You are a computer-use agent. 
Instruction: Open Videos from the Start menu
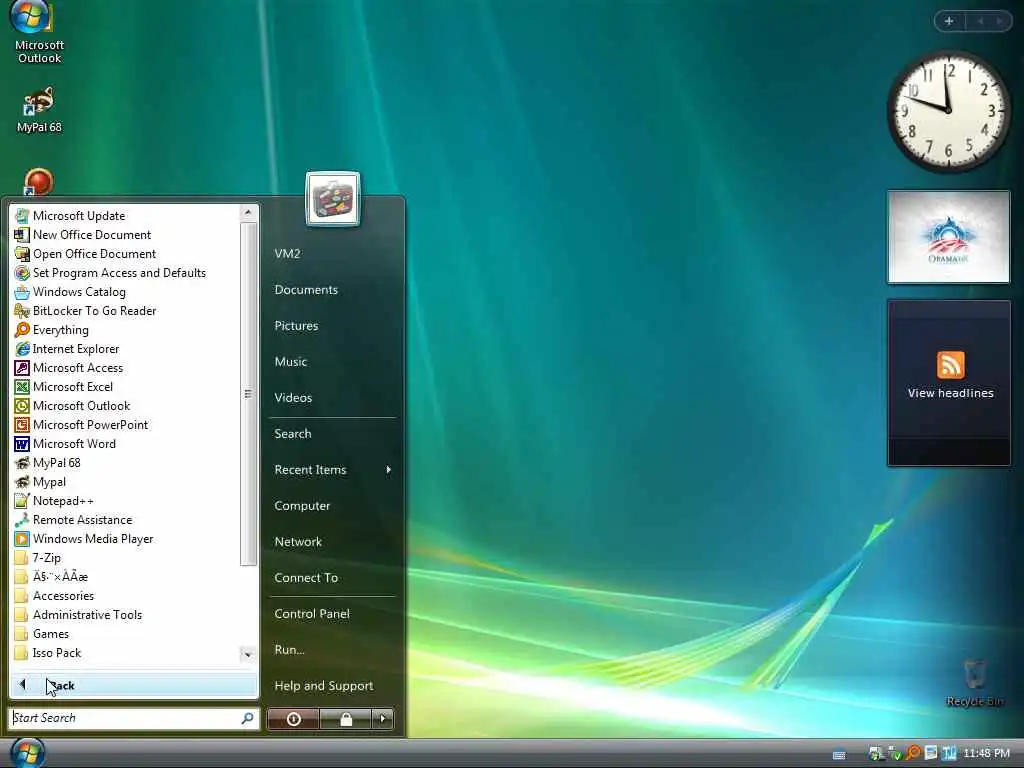293,397
